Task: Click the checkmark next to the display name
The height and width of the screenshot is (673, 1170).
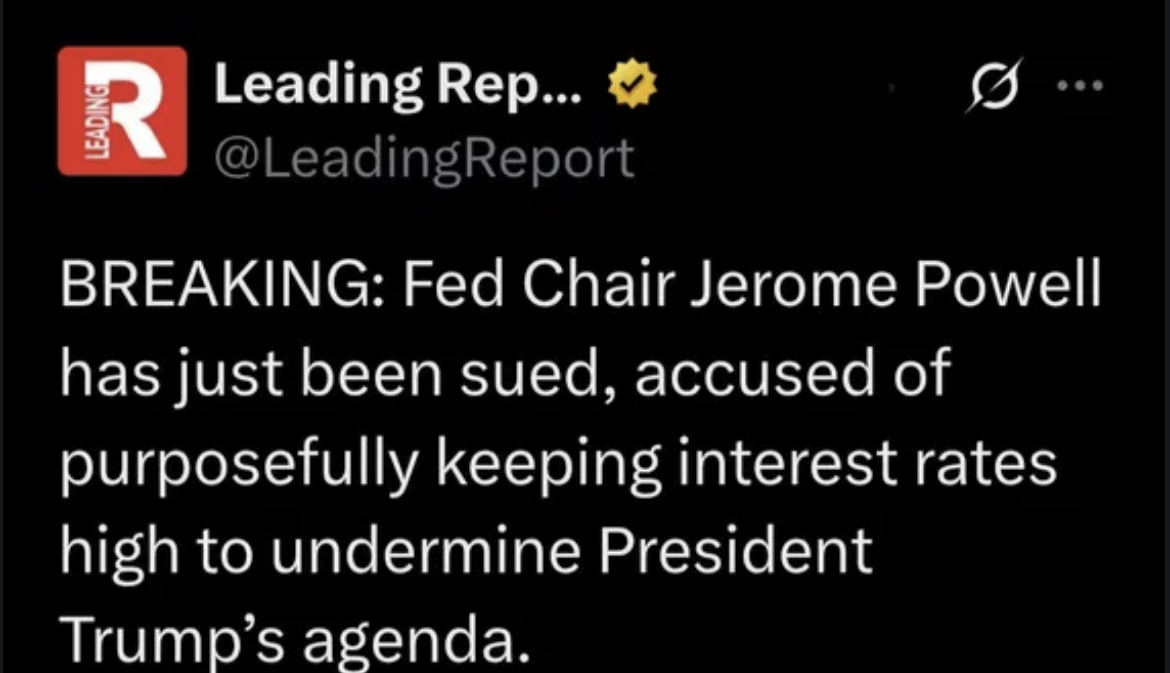Action: tap(631, 84)
